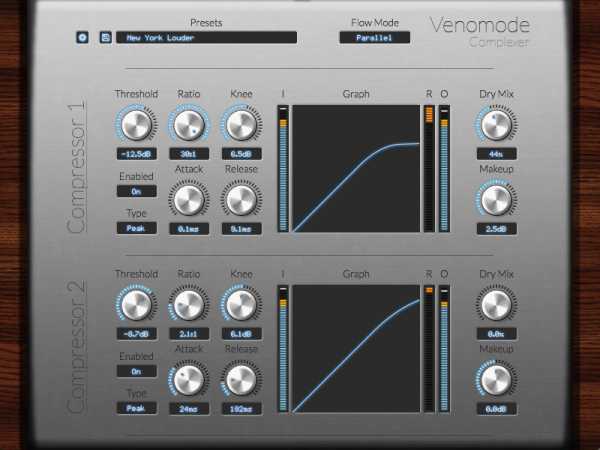Toggle Compressor 1 Enabled On switch
Screen dimensions: 600x450
[137, 191]
